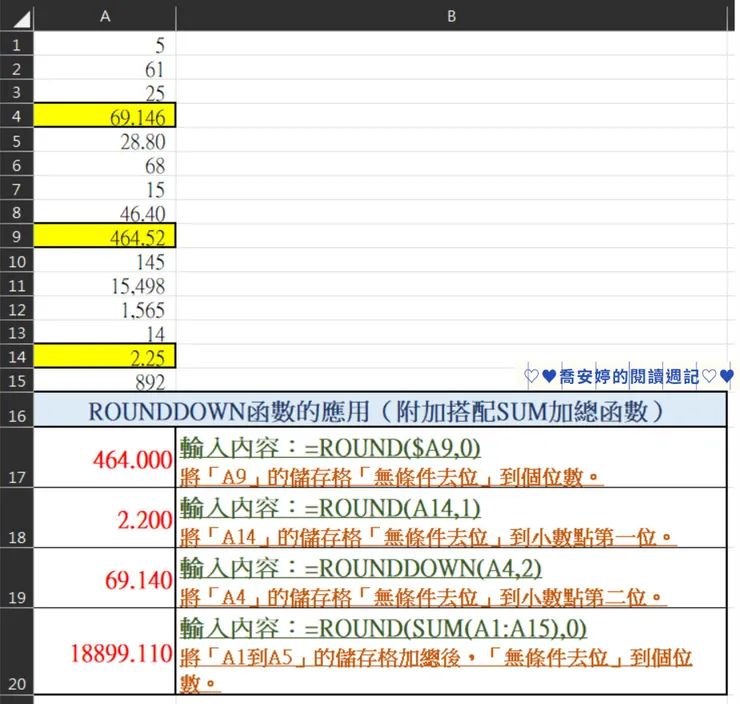Click empty cell B1
This screenshot has width=740, height=704.
452,44
